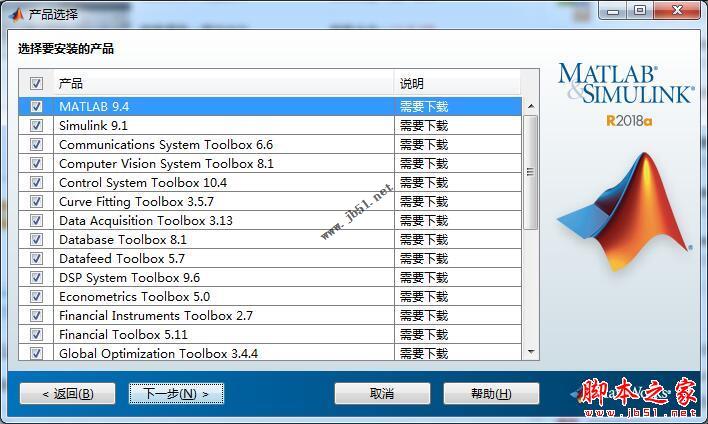
Task: Uncheck Financial Toolbox 5.11 checkbox
Action: pyautogui.click(x=36, y=334)
